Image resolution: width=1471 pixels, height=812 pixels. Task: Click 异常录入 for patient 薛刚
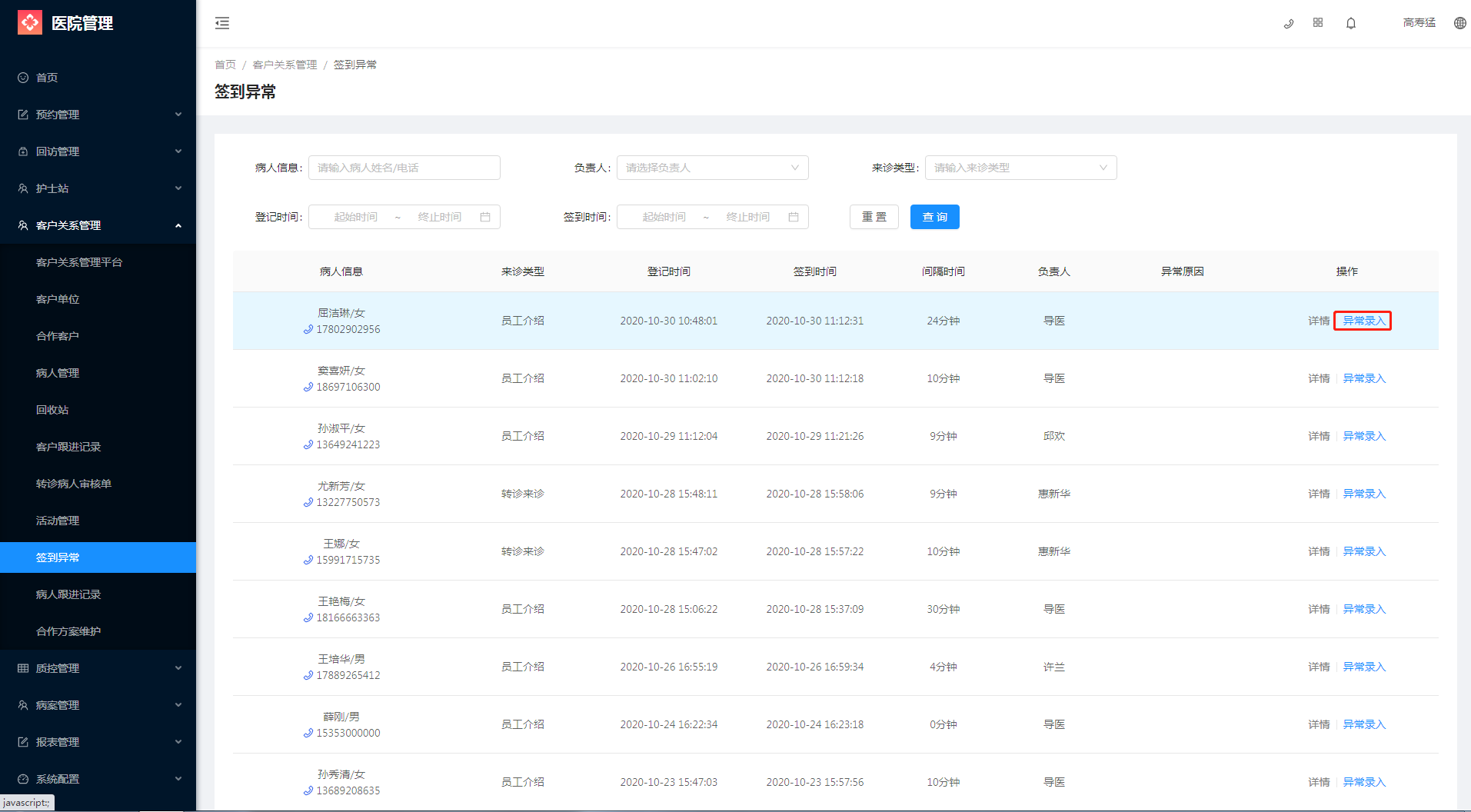point(1363,724)
